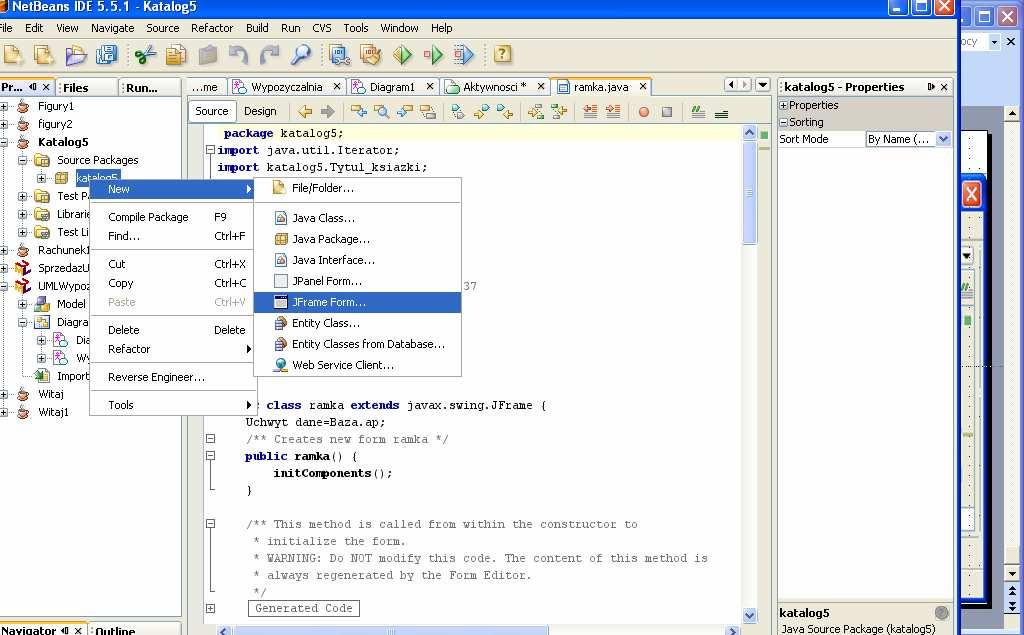Screen dimensions: 1024x635
Task: Click the Comment lines editor icon
Action: pyautogui.click(x=698, y=112)
